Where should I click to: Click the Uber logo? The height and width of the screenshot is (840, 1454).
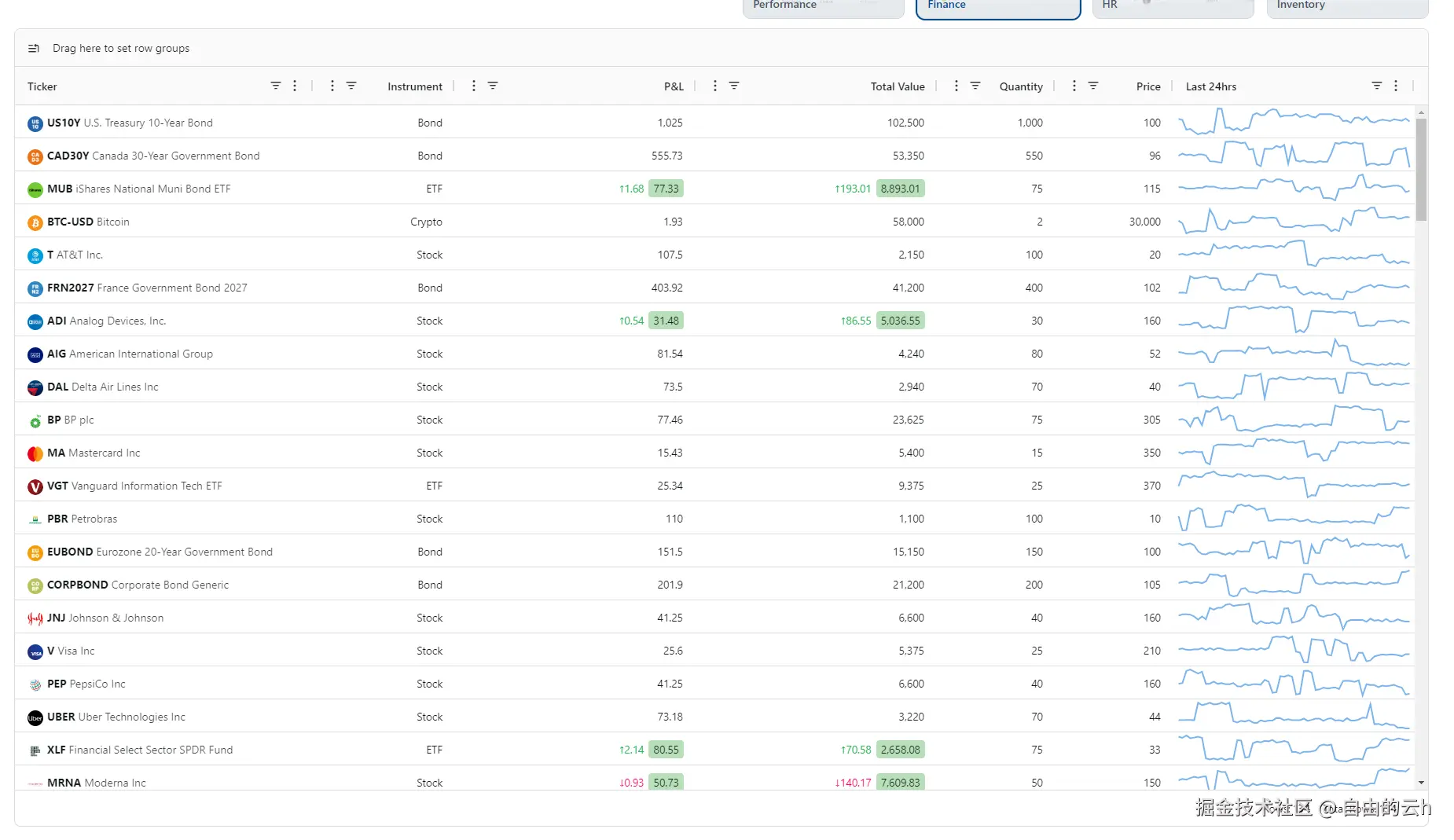pyautogui.click(x=35, y=717)
